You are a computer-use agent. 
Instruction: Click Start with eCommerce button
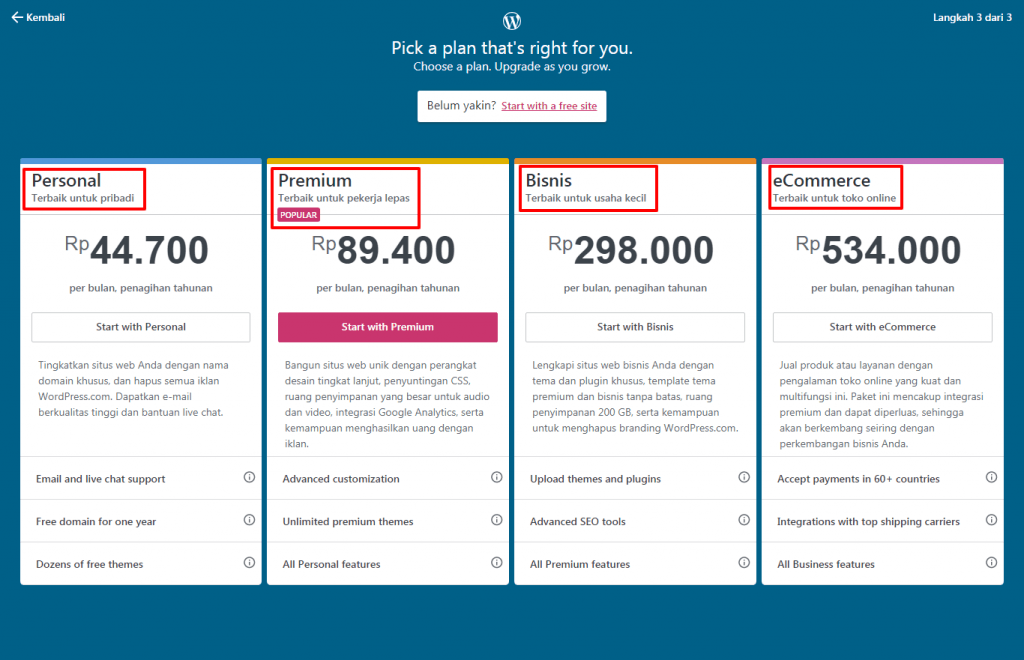click(882, 327)
